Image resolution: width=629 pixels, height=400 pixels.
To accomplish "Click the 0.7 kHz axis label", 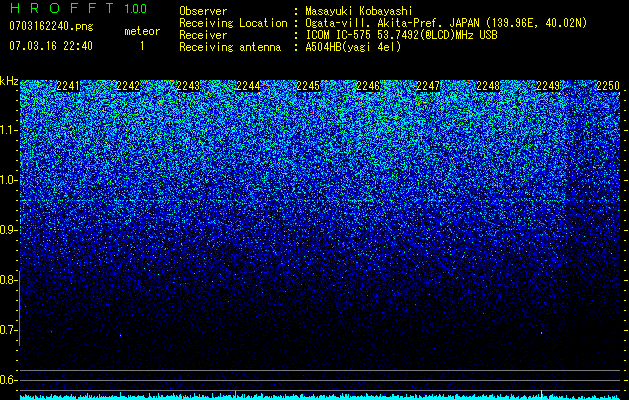I will pyautogui.click(x=9, y=330).
